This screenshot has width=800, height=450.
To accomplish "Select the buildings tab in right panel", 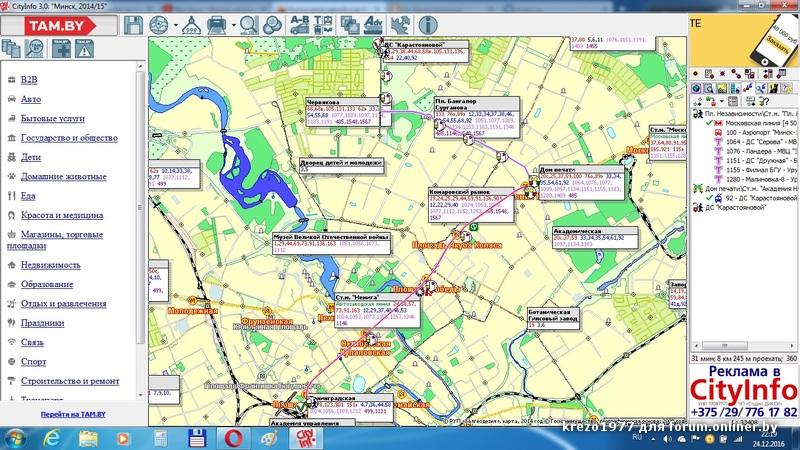I will pyautogui.click(x=735, y=88).
